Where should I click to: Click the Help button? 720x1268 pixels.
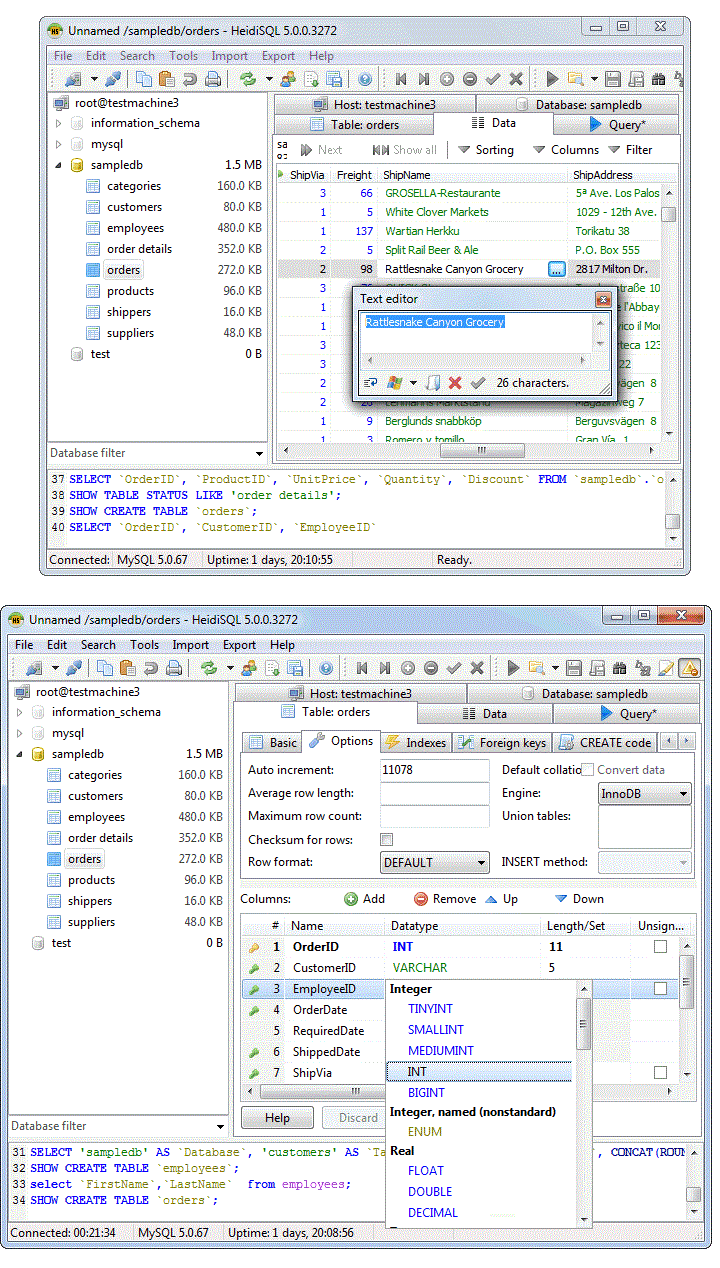[x=278, y=1118]
